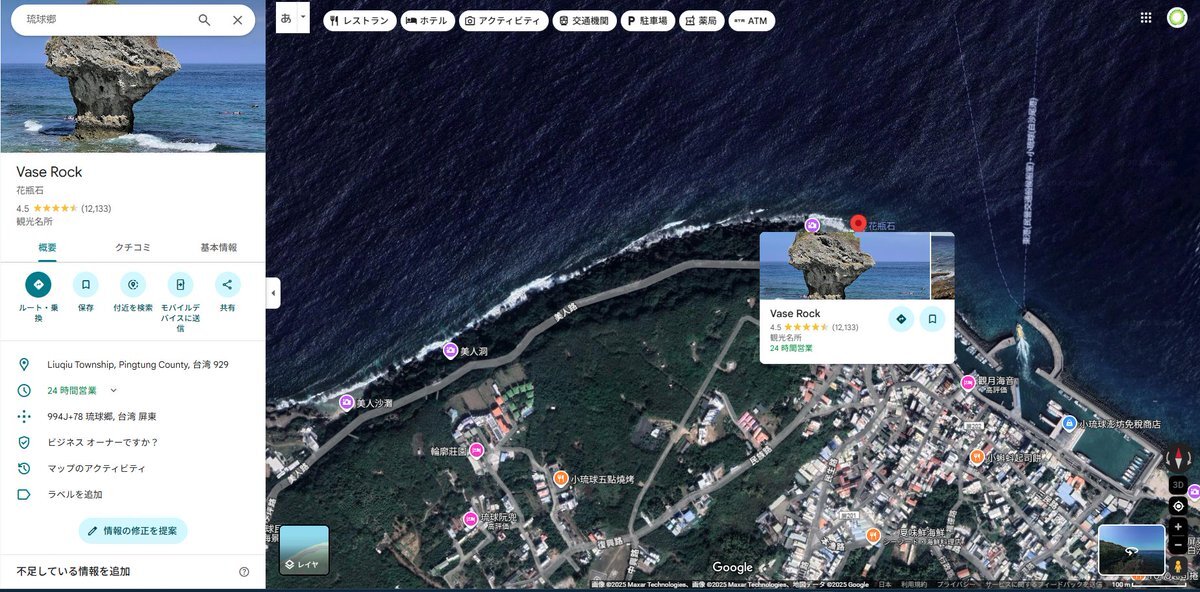Click 情報の修正を提案 button
Viewport: 1200px width, 592px height.
click(x=133, y=530)
